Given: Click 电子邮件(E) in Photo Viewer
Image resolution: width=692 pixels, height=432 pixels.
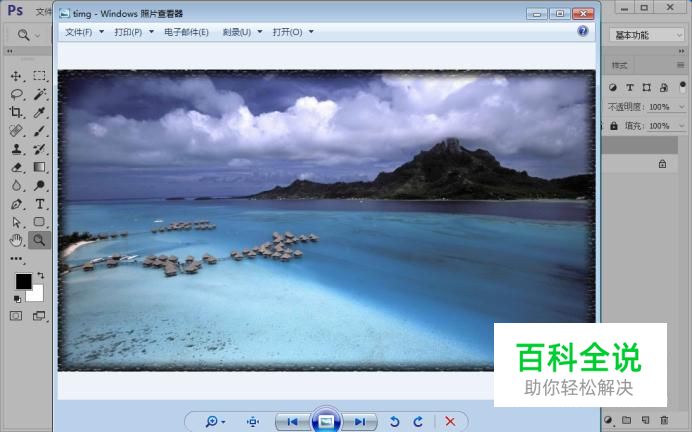Looking at the screenshot, I should tap(186, 32).
